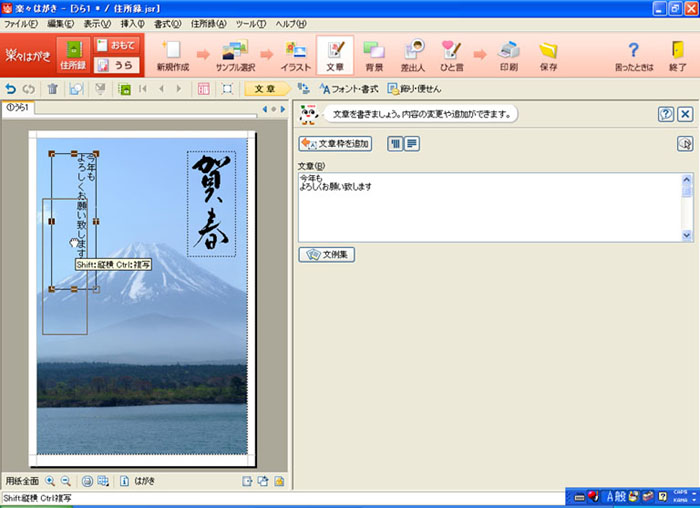Set text to vertical writing orientation
The height and width of the screenshot is (508, 700).
click(394, 144)
